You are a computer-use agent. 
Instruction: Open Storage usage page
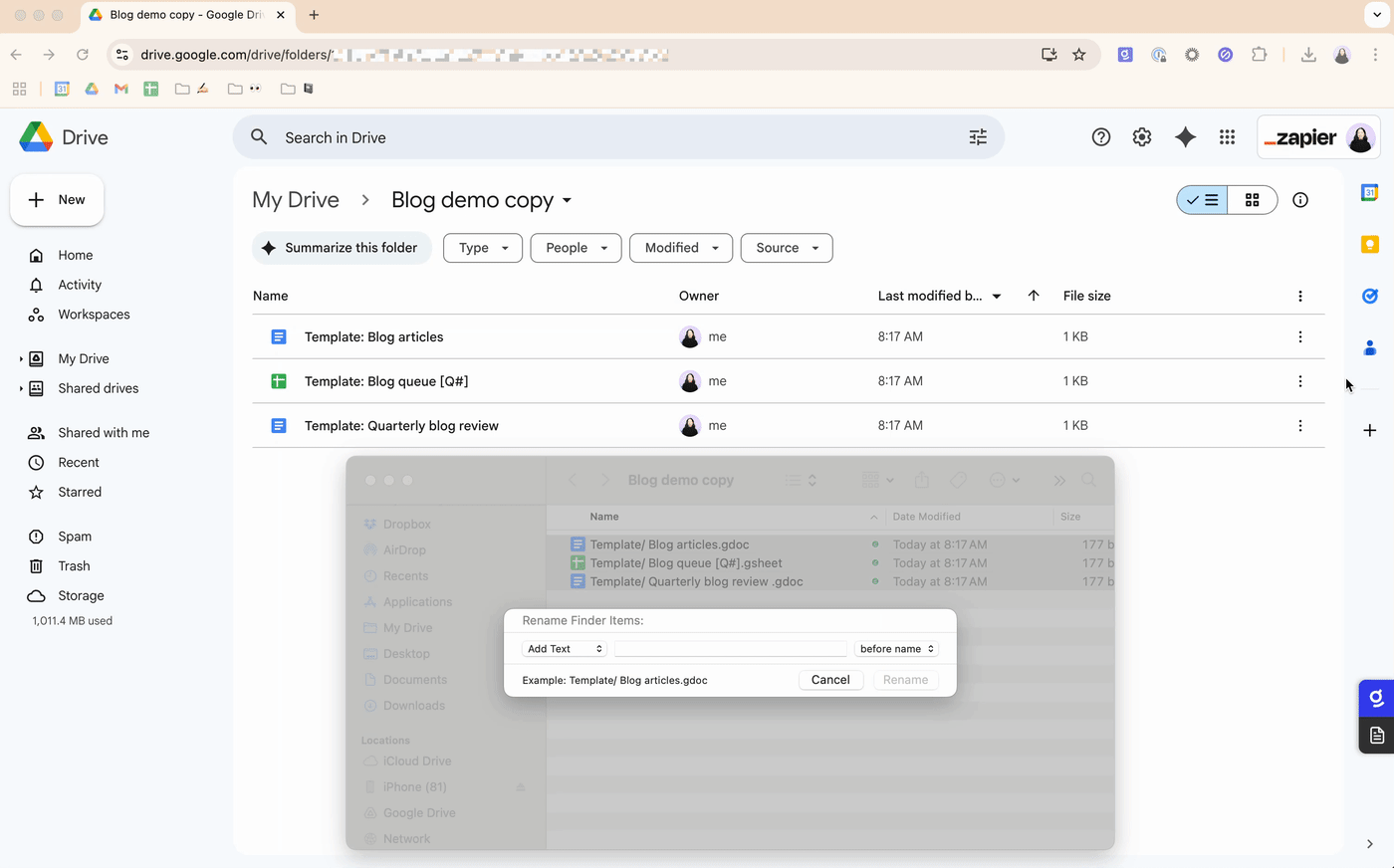(x=81, y=596)
